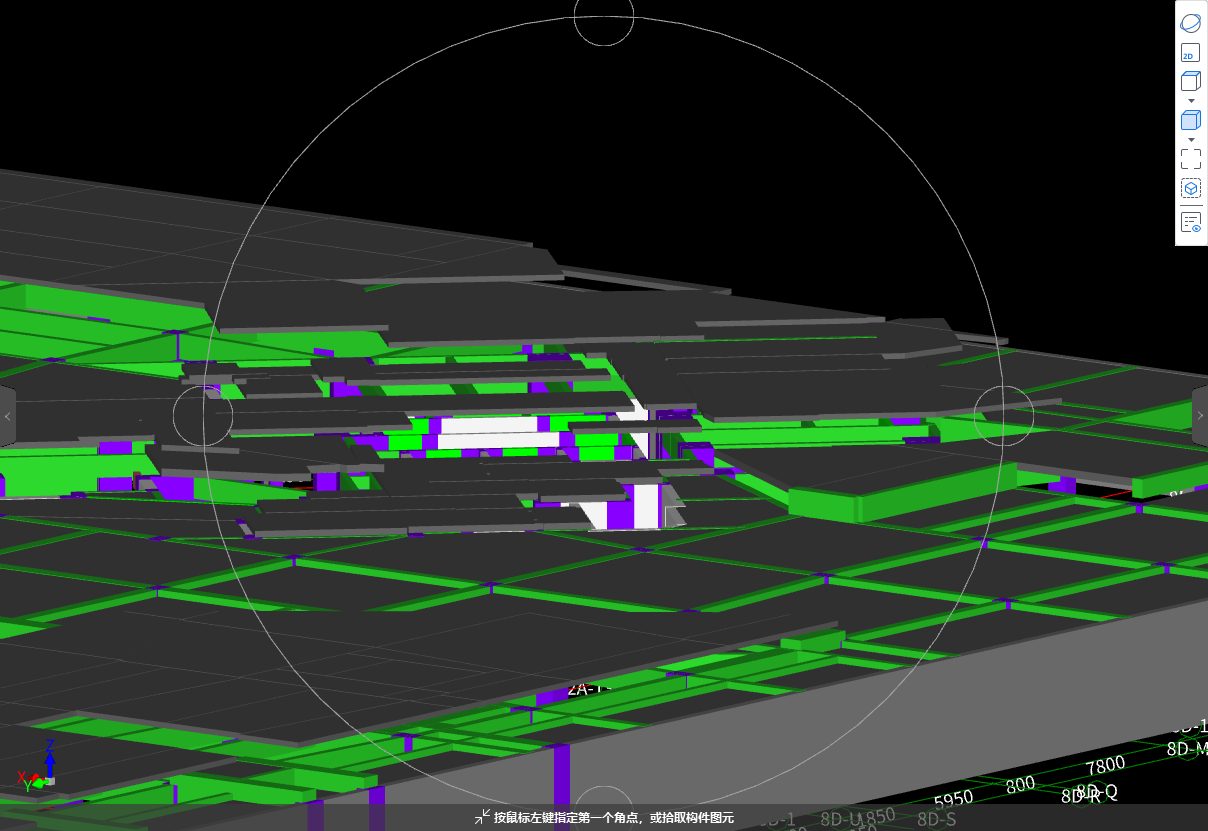Click the XYZ coordinate axis indicator
The width and height of the screenshot is (1208, 831).
pyautogui.click(x=38, y=765)
